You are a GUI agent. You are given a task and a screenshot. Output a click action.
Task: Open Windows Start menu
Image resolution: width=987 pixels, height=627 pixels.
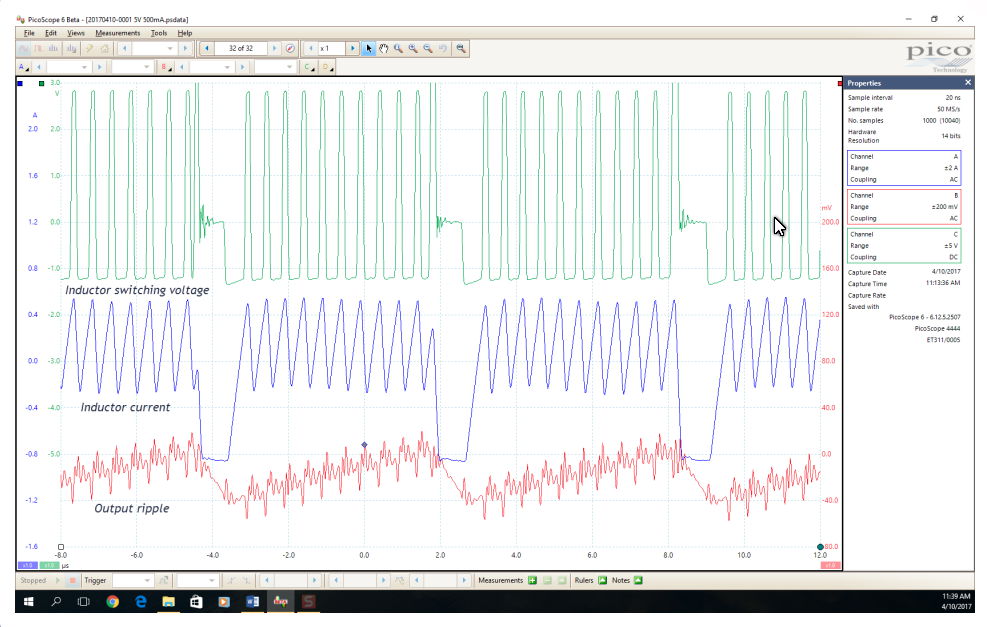pos(28,602)
